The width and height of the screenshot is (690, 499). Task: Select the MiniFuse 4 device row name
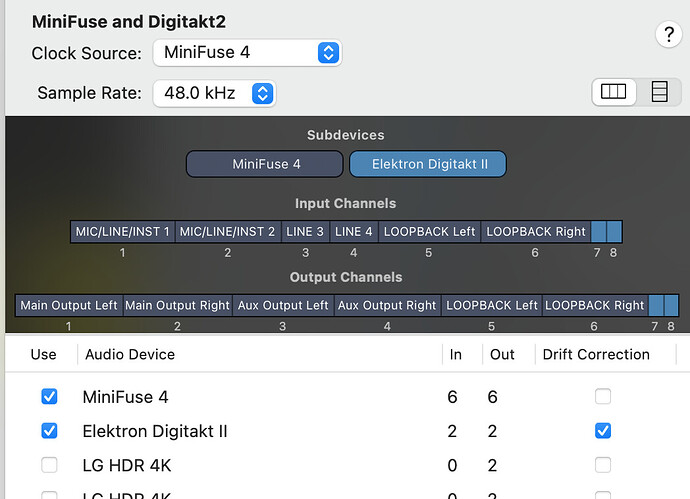tap(125, 397)
